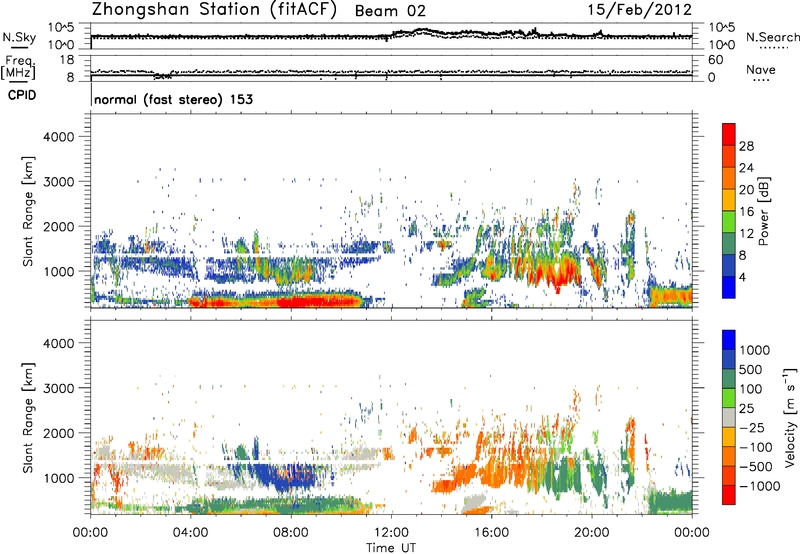Image resolution: width=800 pixels, height=554 pixels.
Task: Click the 60 tick of Nave axis
Action: 715,60
